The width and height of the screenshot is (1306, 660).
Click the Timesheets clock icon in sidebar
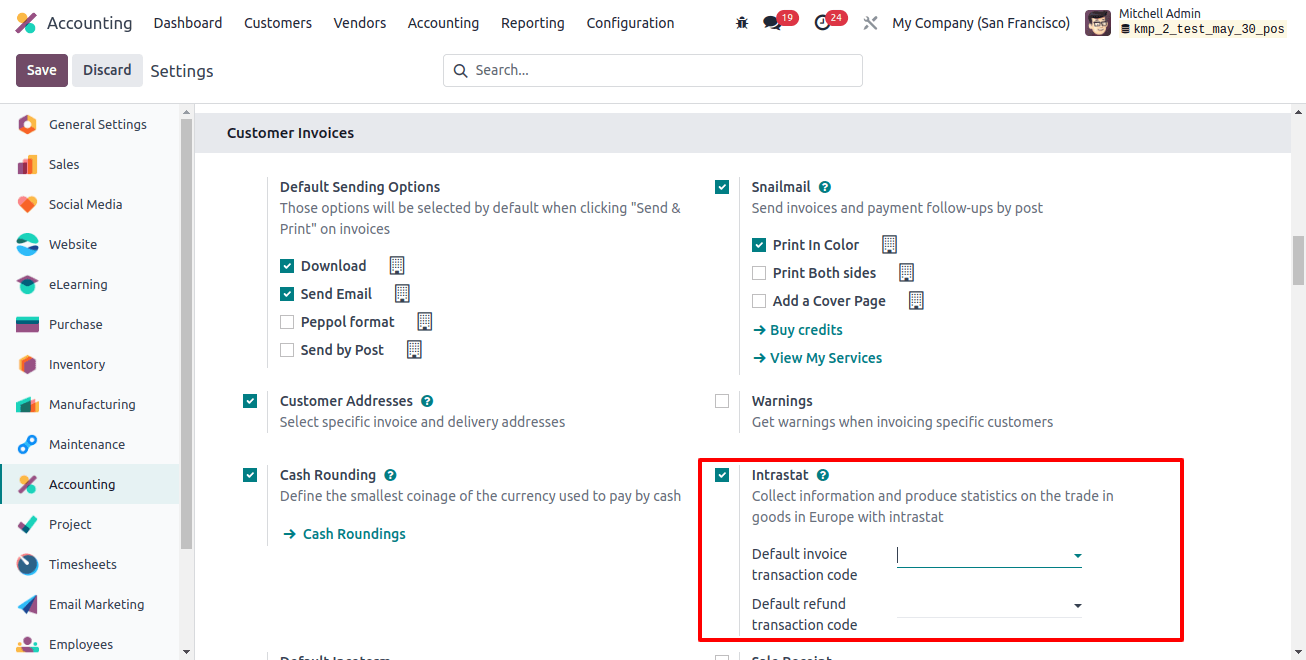pyautogui.click(x=28, y=565)
